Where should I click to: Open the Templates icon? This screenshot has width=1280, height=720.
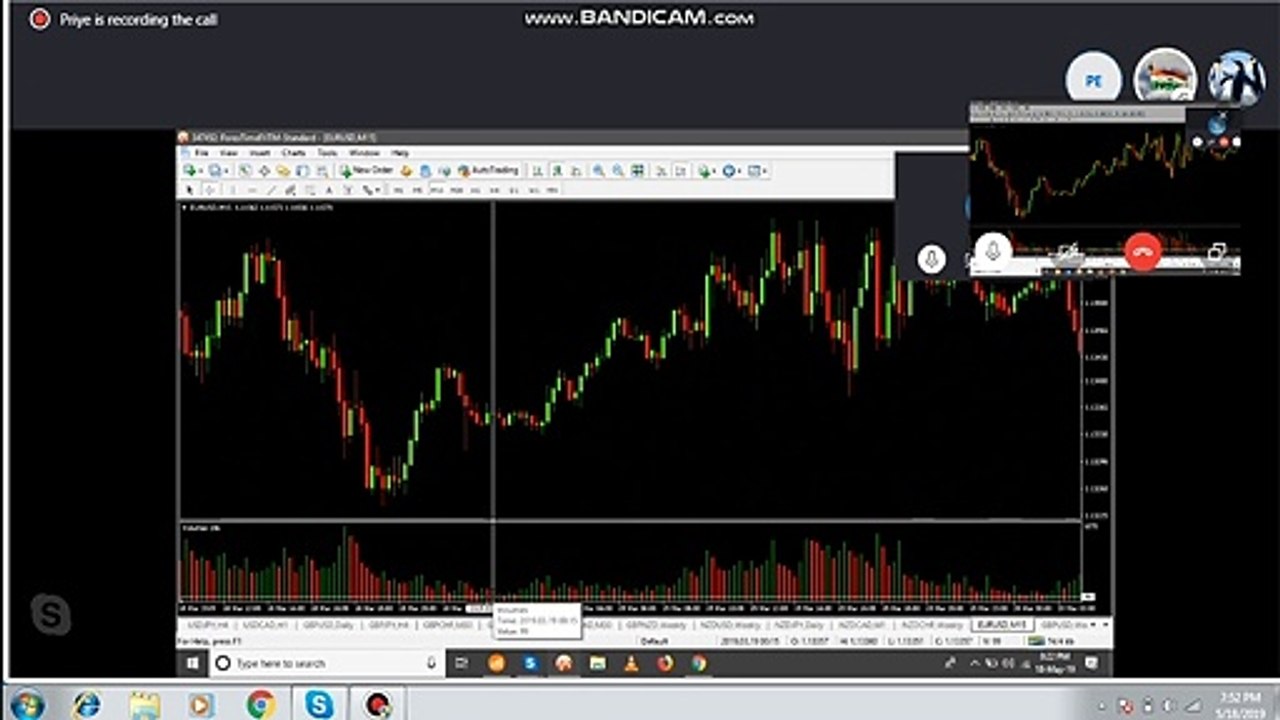[x=754, y=171]
